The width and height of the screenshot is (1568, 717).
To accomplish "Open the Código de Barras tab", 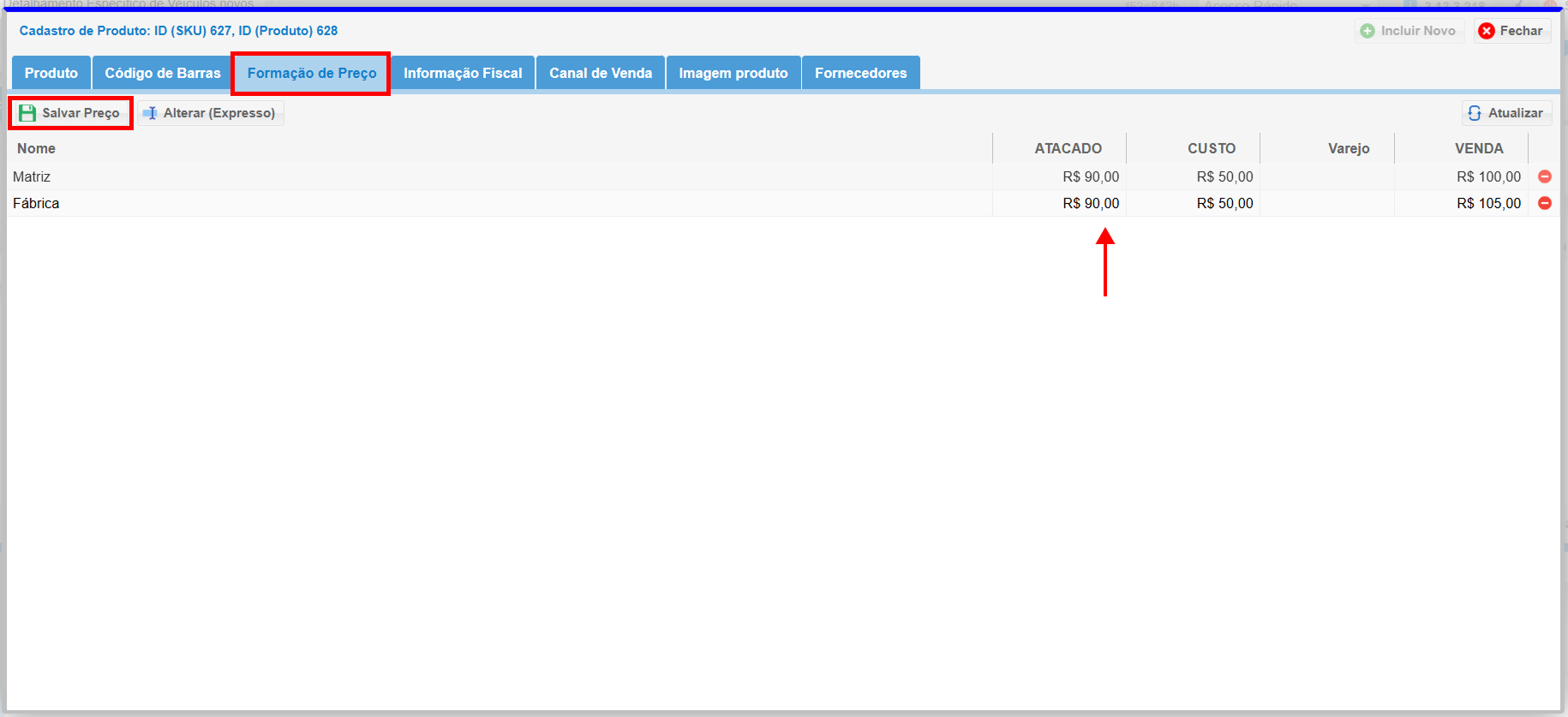I will pos(163,73).
